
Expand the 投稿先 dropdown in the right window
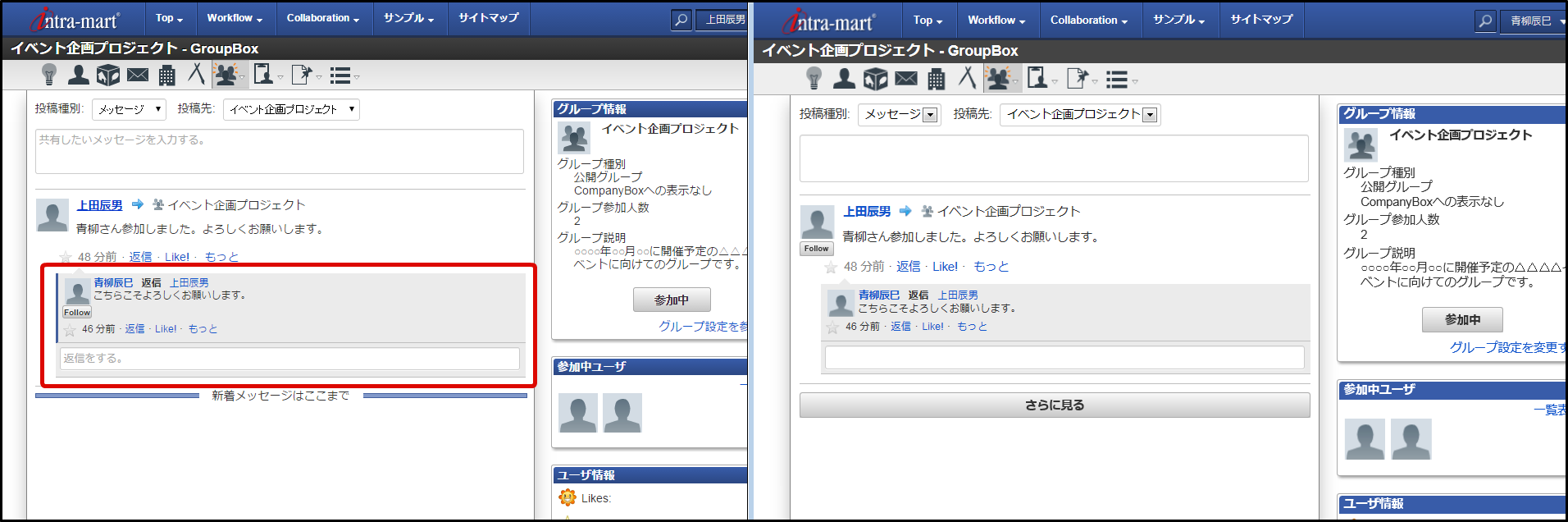coord(1150,115)
